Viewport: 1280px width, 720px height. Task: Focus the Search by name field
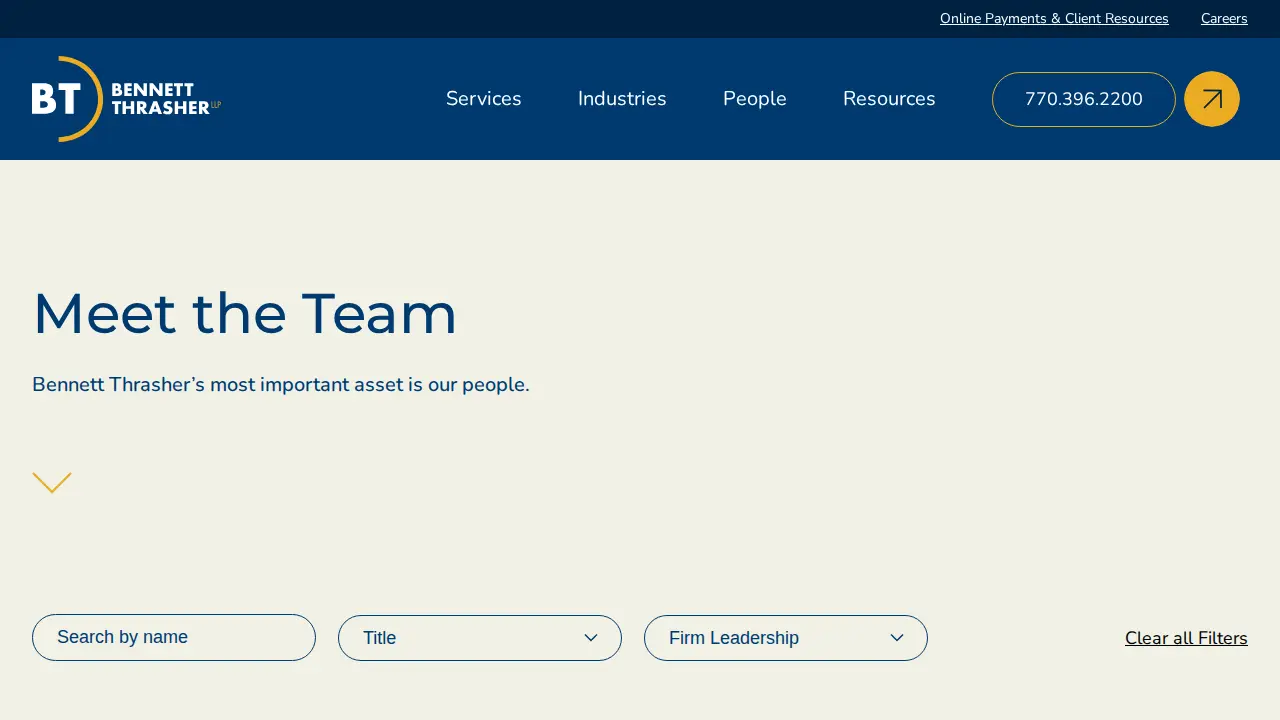tap(174, 637)
